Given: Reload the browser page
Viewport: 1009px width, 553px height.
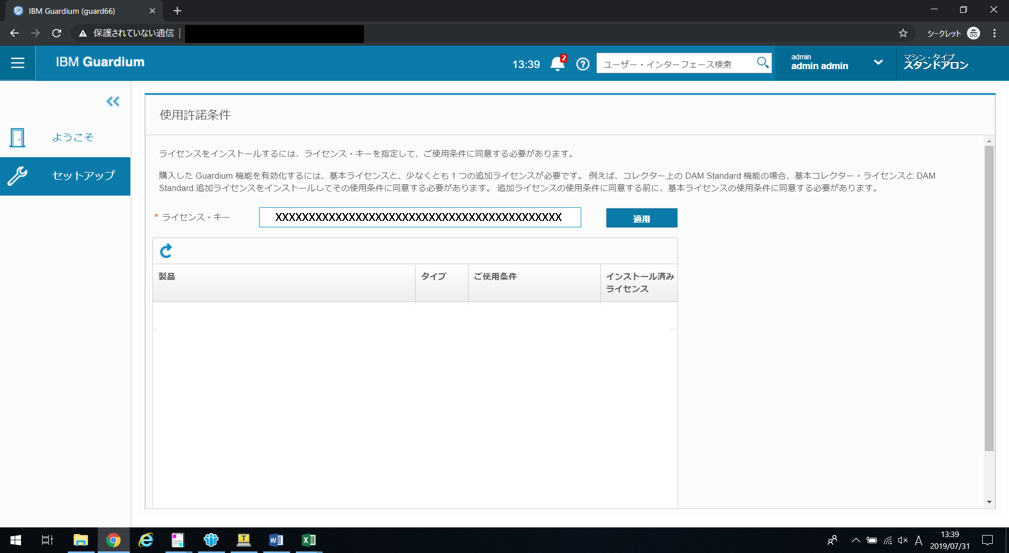Looking at the screenshot, I should tap(57, 33).
